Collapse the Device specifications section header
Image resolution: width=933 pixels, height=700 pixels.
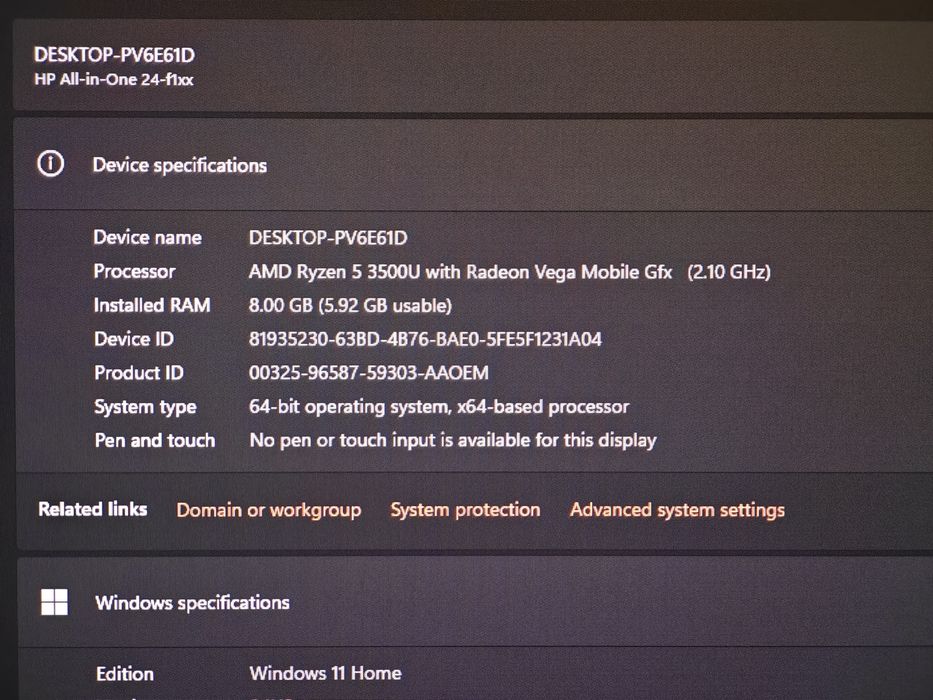[473, 164]
